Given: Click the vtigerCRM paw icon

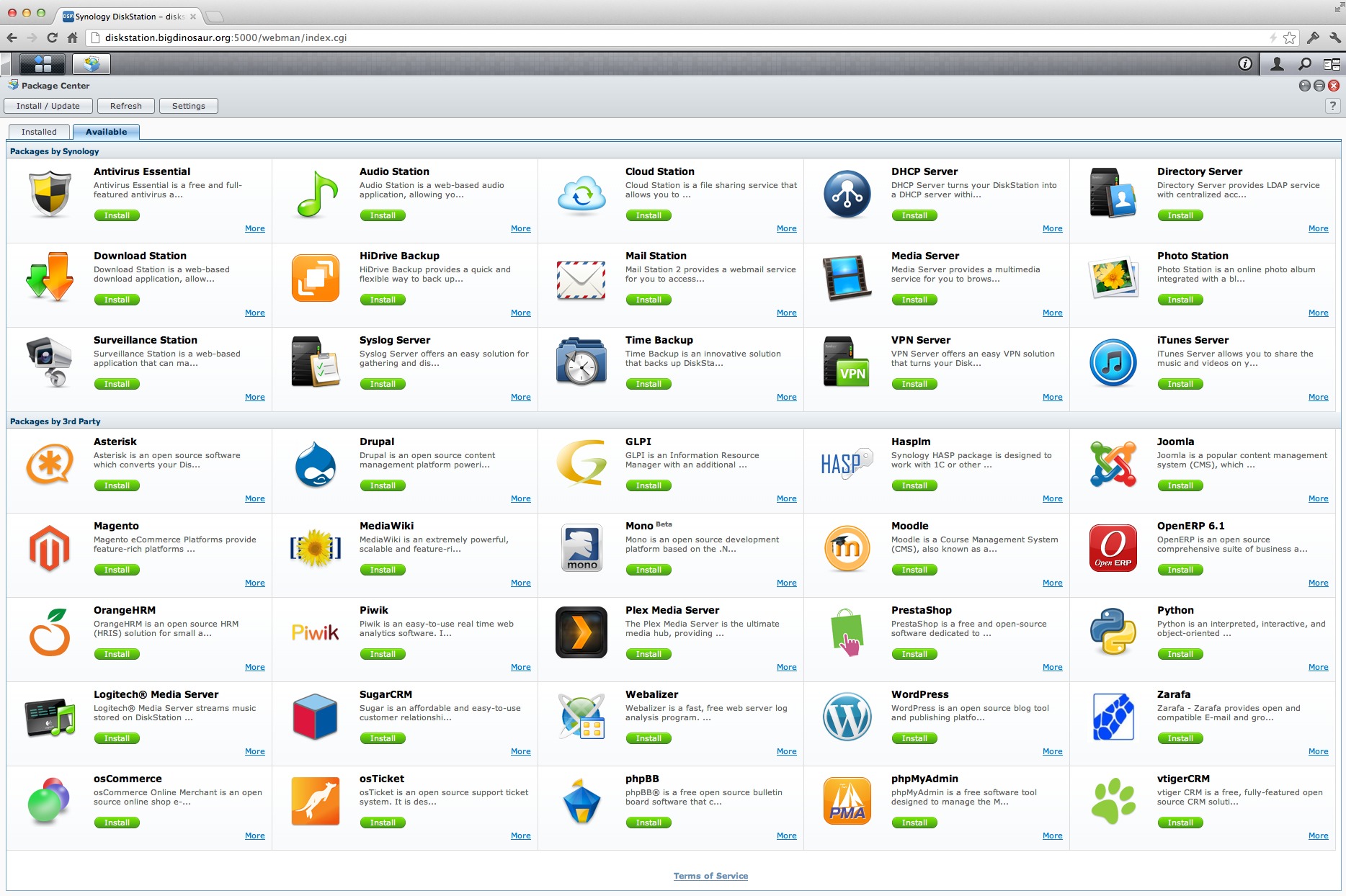Looking at the screenshot, I should tap(1113, 801).
